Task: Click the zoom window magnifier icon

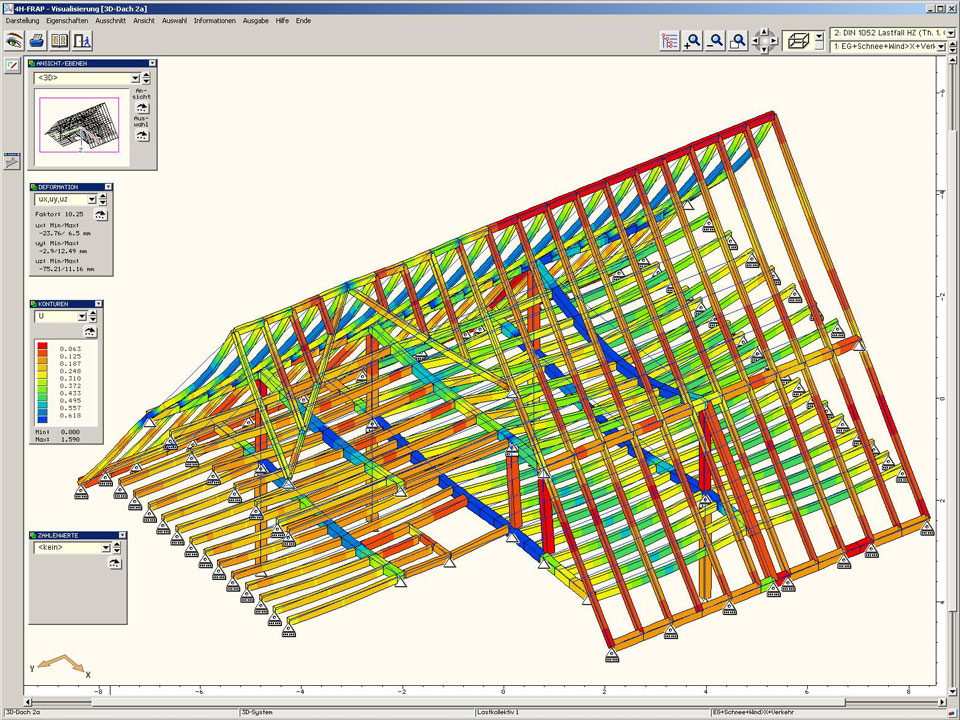Action: point(738,41)
